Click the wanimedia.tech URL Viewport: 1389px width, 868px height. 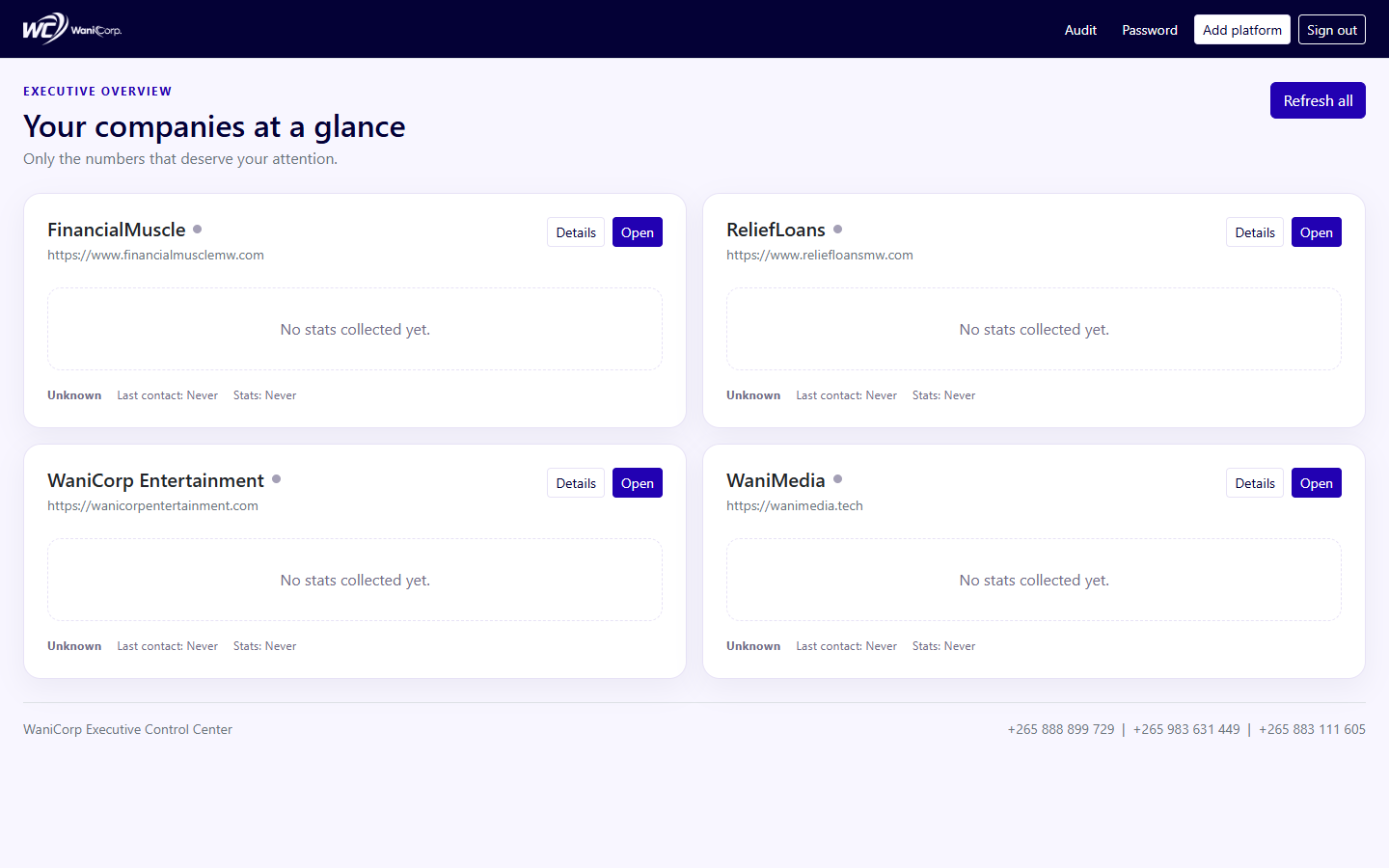(795, 506)
